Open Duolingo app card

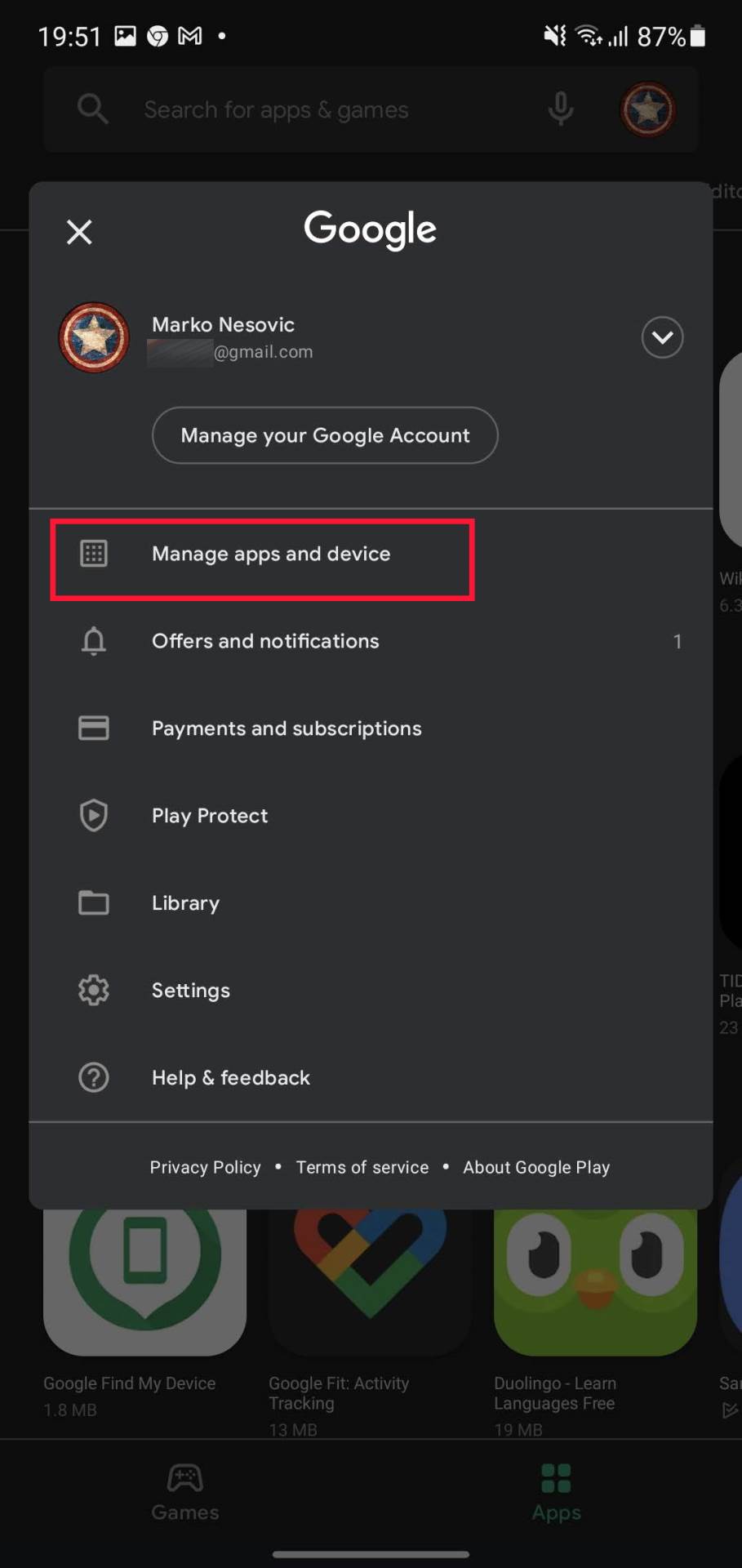595,1323
